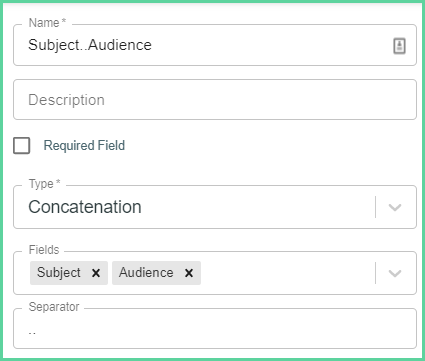This screenshot has height=361, width=425.
Task: Expand the Fields dropdown chevron
Action: (x=395, y=273)
